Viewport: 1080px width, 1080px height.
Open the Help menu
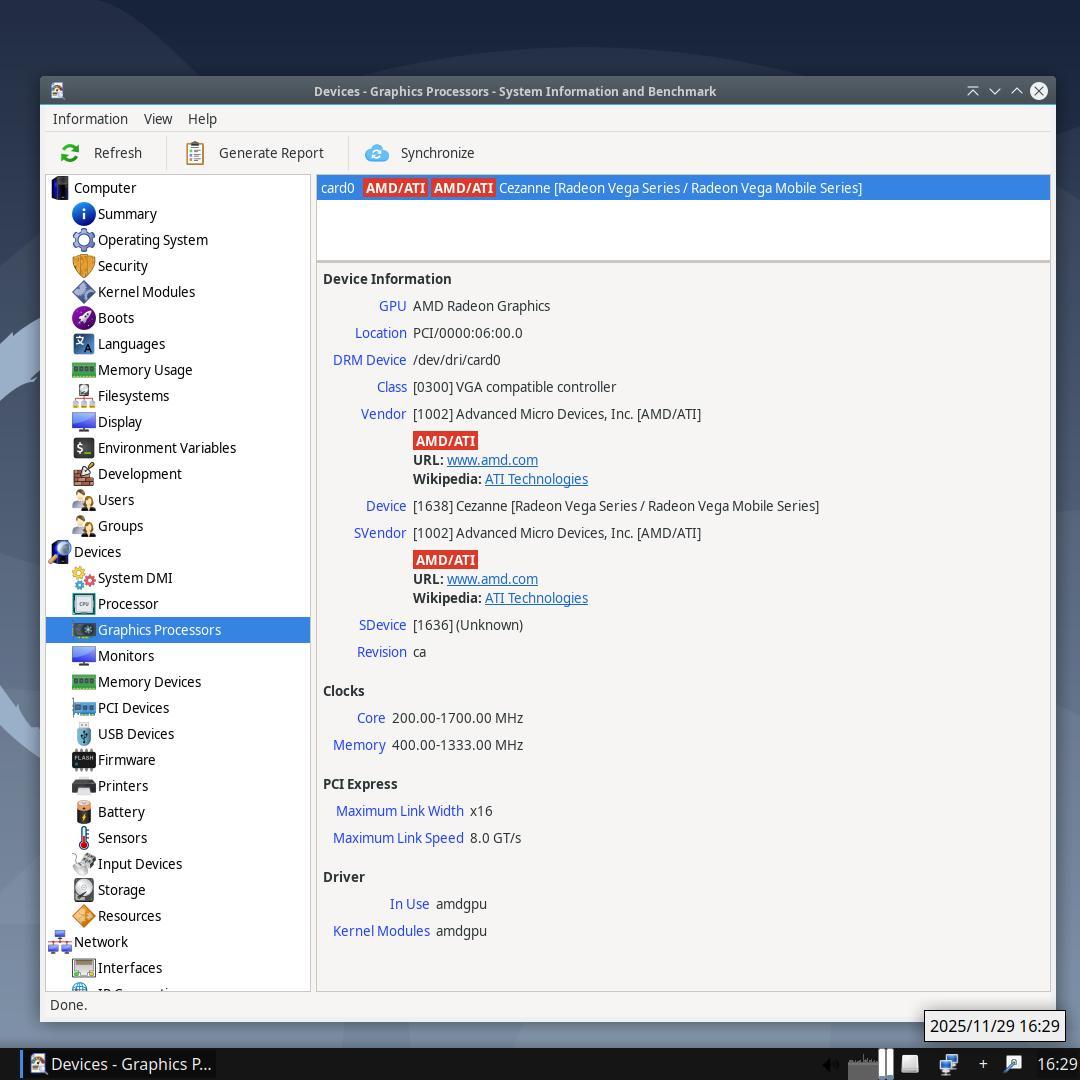(x=202, y=119)
